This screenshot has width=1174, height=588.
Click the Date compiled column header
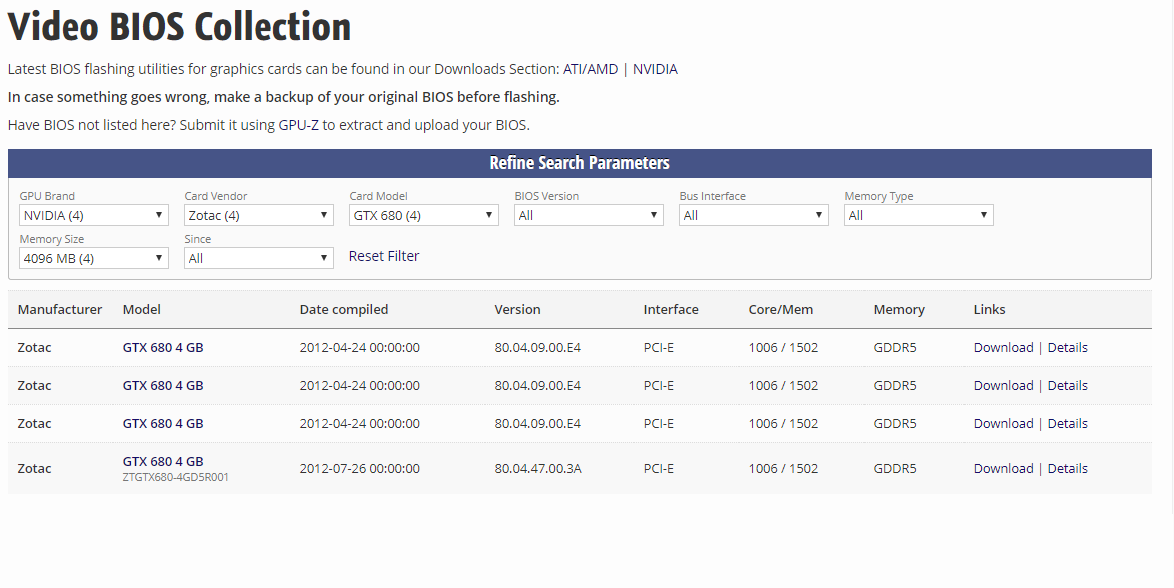point(344,309)
